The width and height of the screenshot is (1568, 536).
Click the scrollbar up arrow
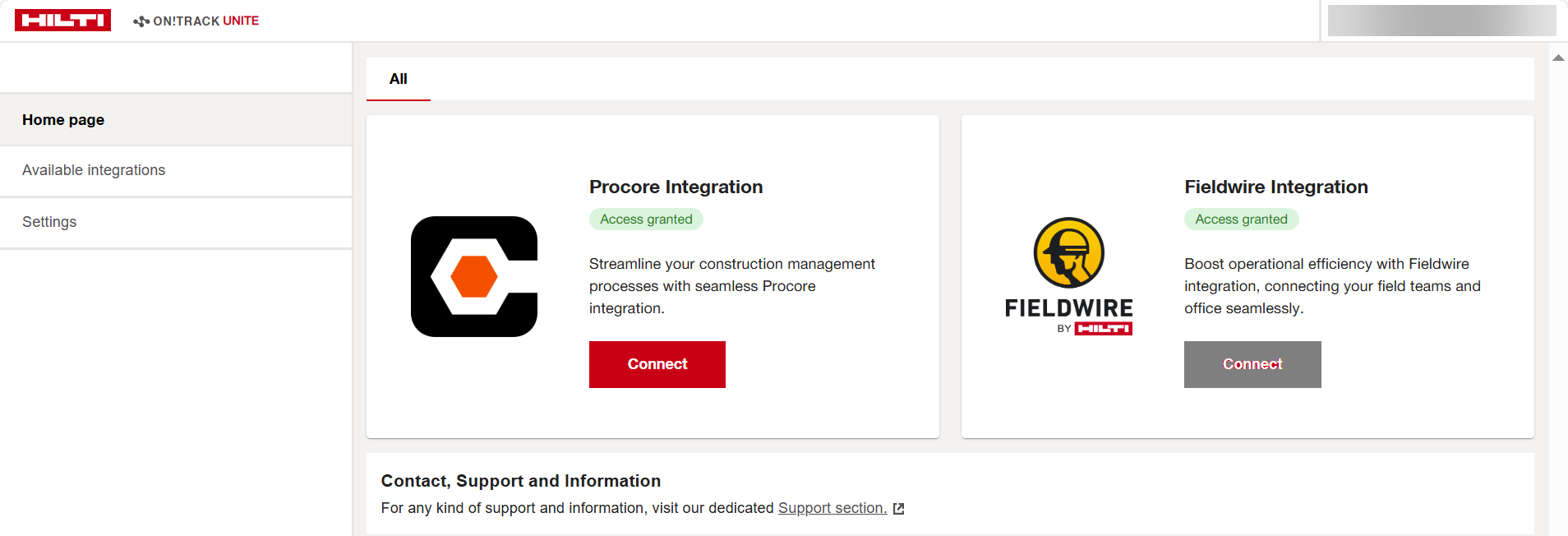(x=1558, y=58)
